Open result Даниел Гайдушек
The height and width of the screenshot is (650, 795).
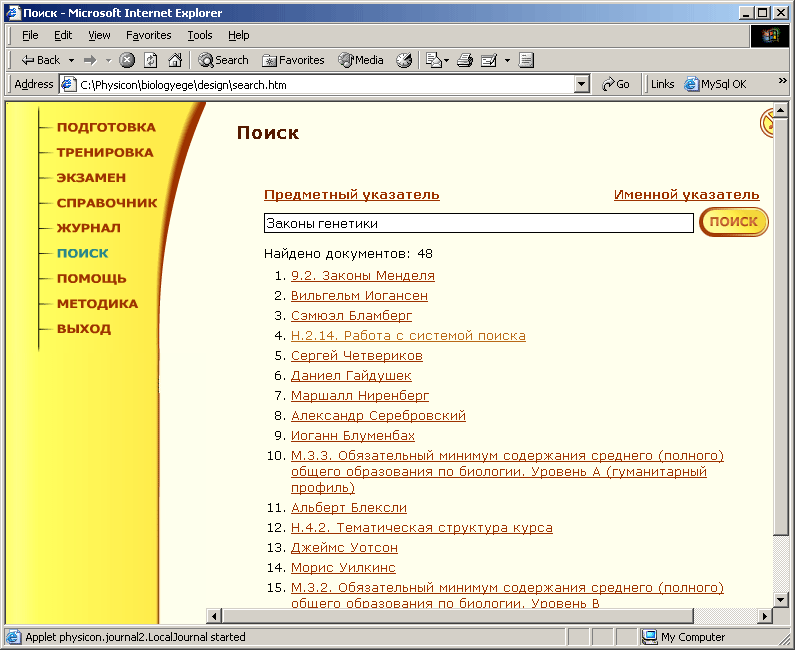[351, 376]
